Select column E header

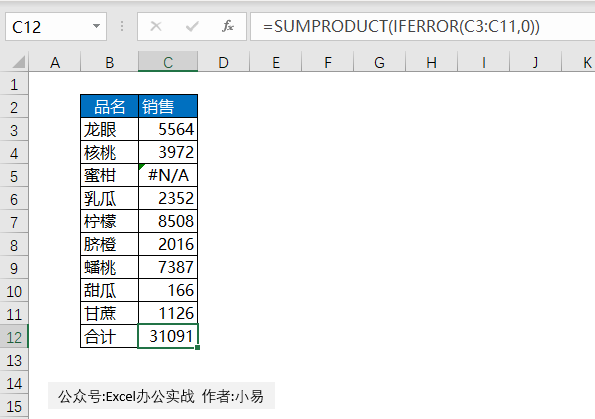pyautogui.click(x=276, y=62)
